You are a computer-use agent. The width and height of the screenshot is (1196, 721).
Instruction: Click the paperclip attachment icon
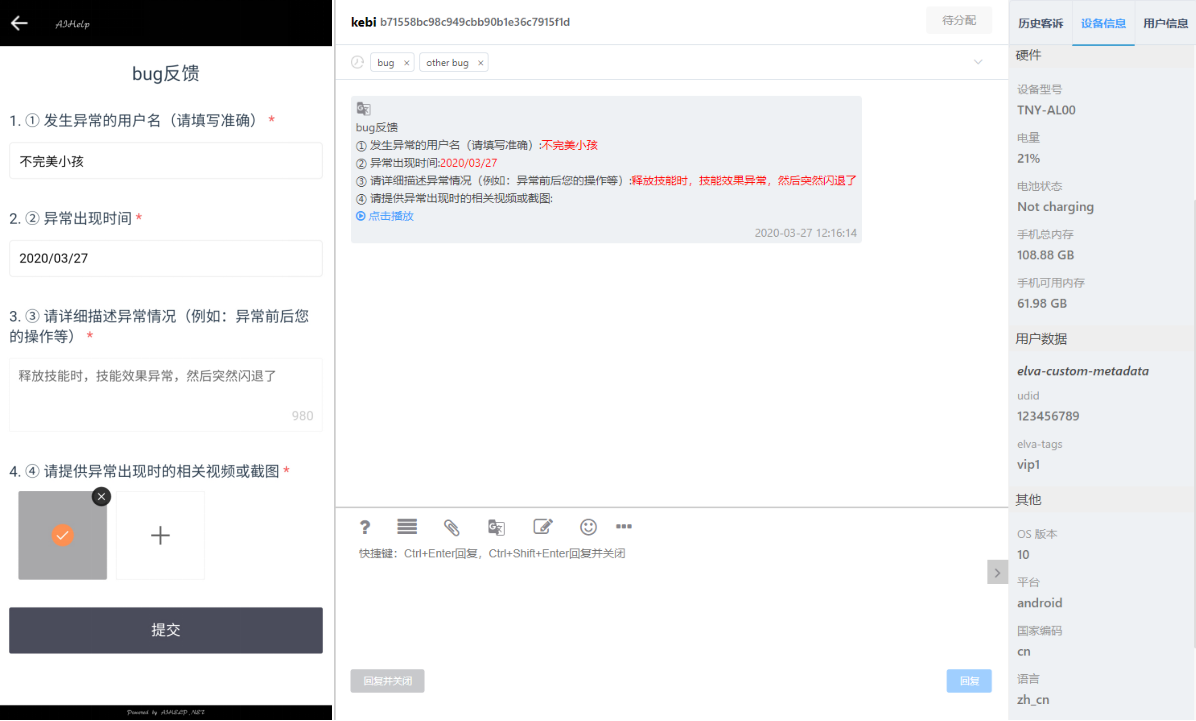point(452,526)
